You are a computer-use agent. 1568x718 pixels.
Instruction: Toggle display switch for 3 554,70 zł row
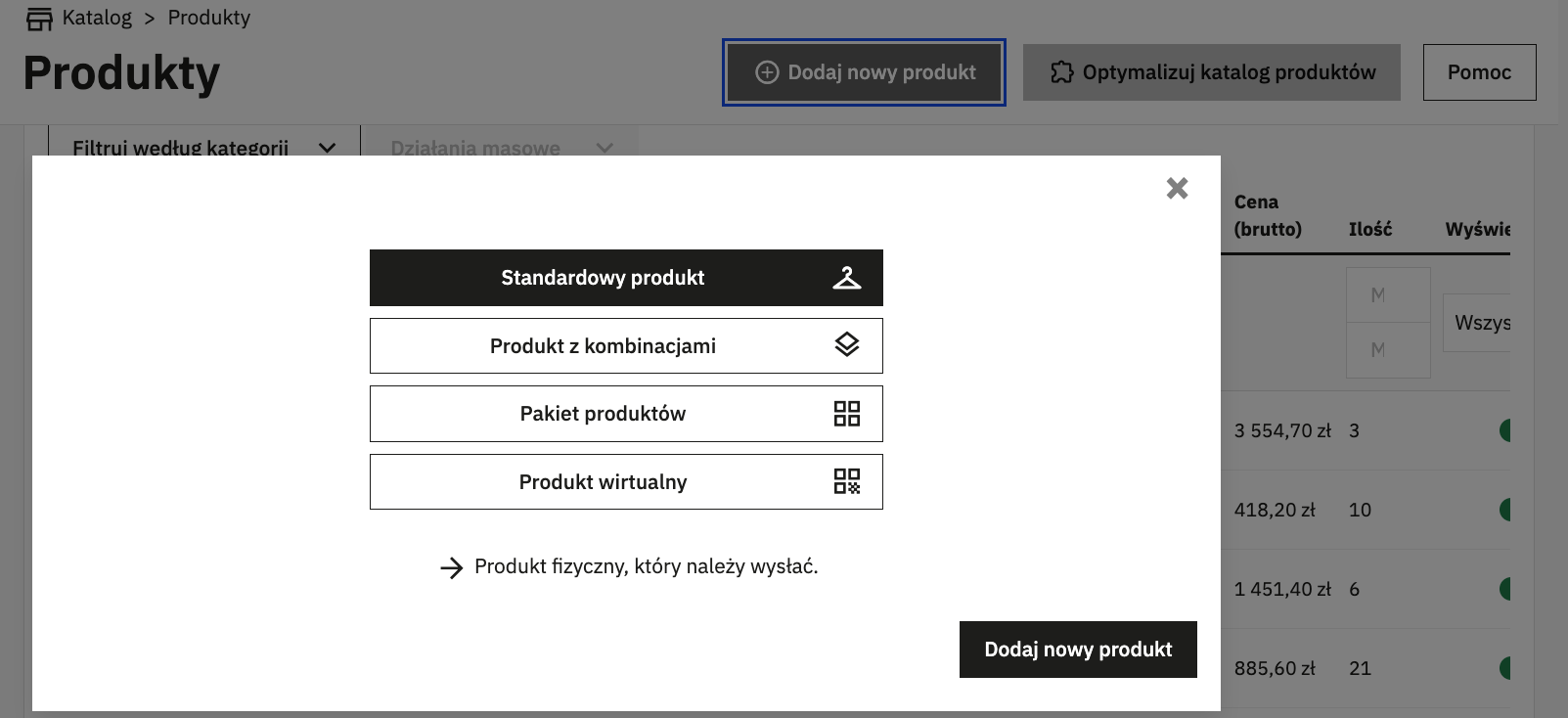pos(1504,430)
